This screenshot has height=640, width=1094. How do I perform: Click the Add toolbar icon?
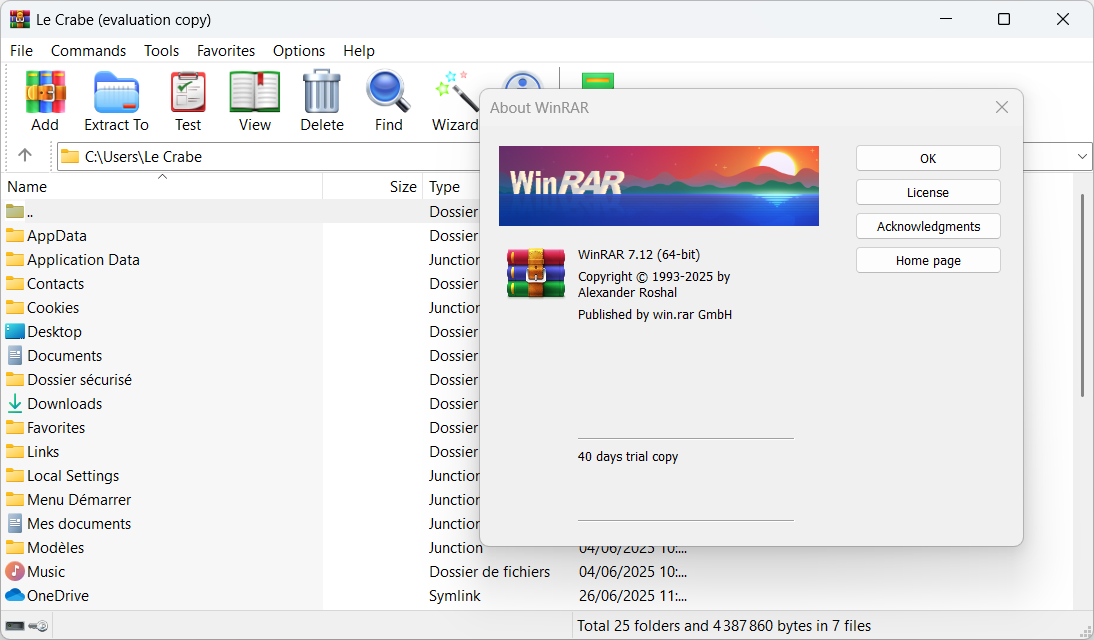[45, 92]
